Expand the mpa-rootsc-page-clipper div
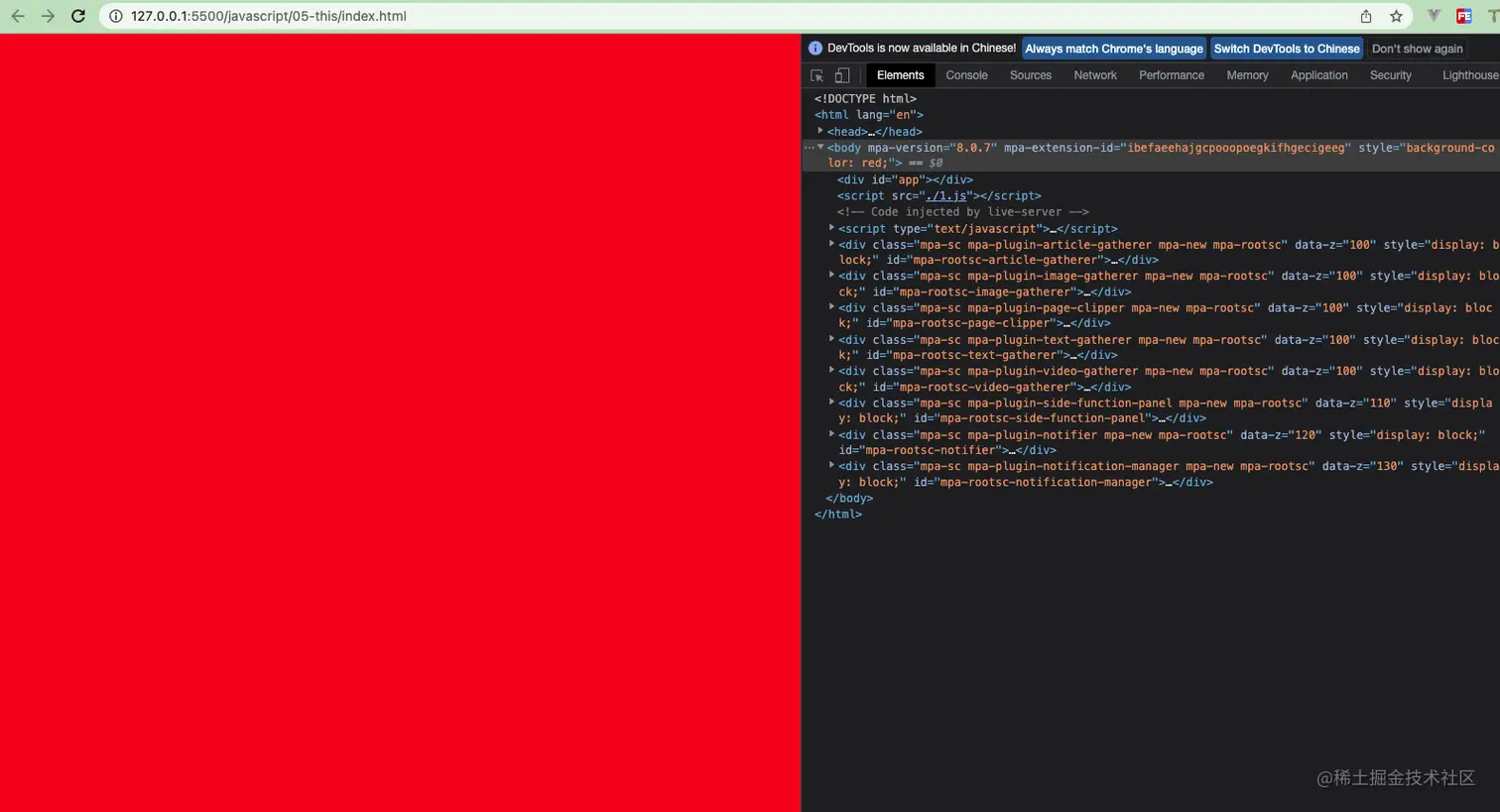The image size is (1500, 812). (831, 307)
